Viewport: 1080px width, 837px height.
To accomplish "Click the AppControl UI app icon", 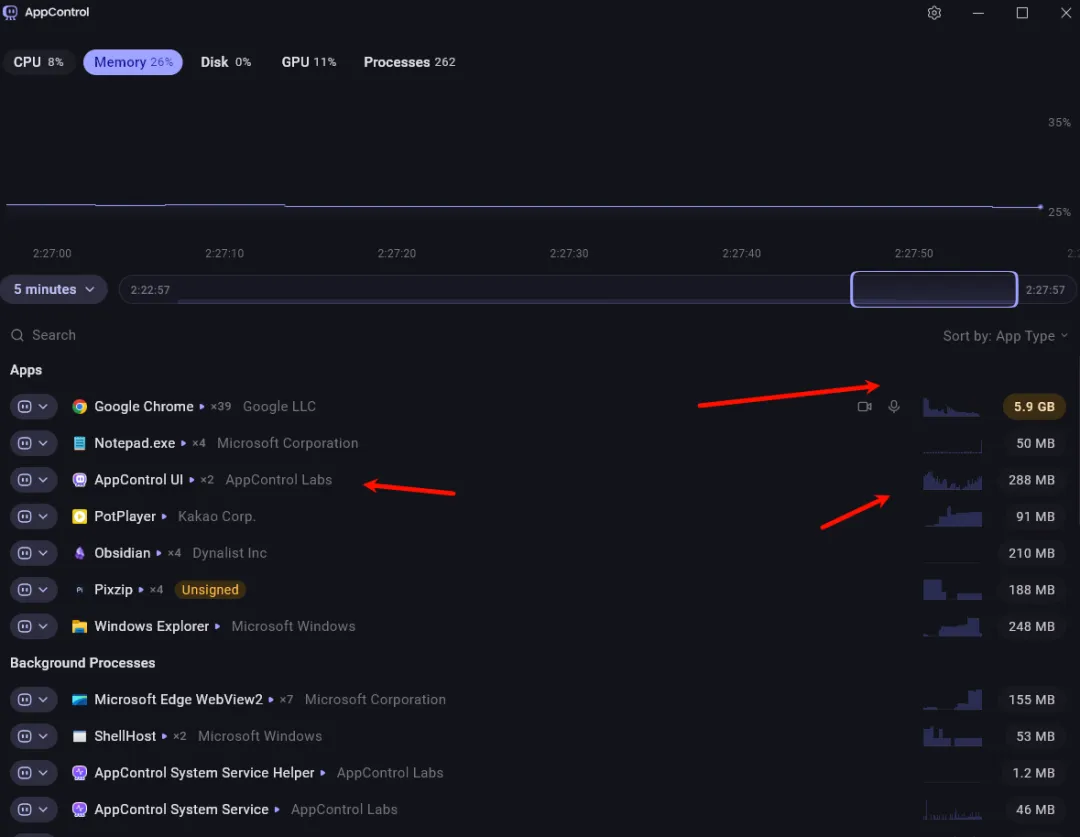I will (80, 479).
